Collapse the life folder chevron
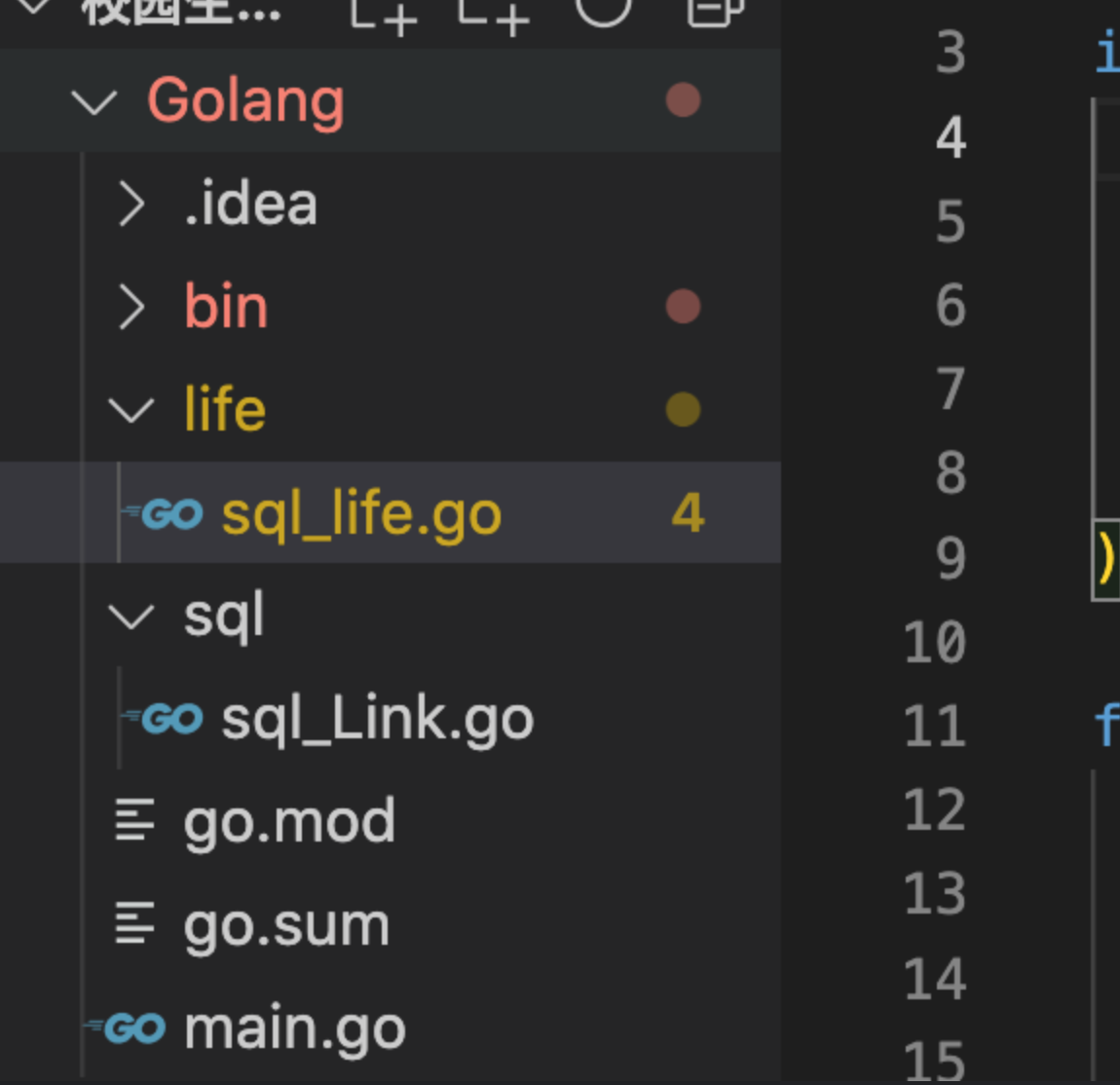Screen dimensions: 1120x1085 (131, 410)
